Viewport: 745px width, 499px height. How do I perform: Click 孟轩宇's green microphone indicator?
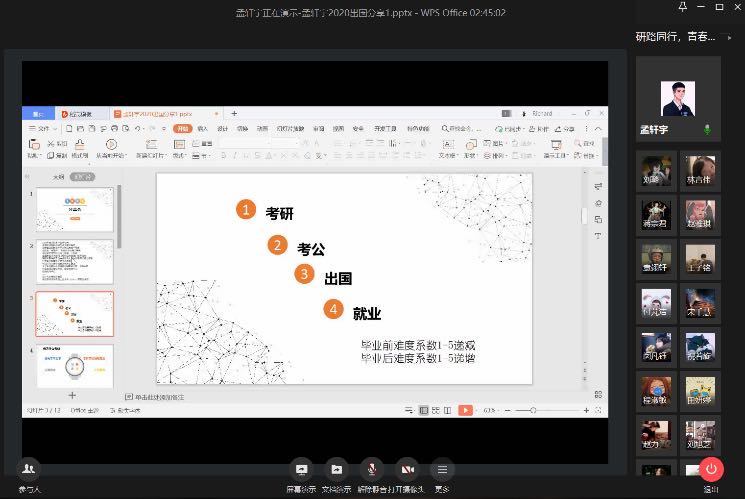[707, 129]
